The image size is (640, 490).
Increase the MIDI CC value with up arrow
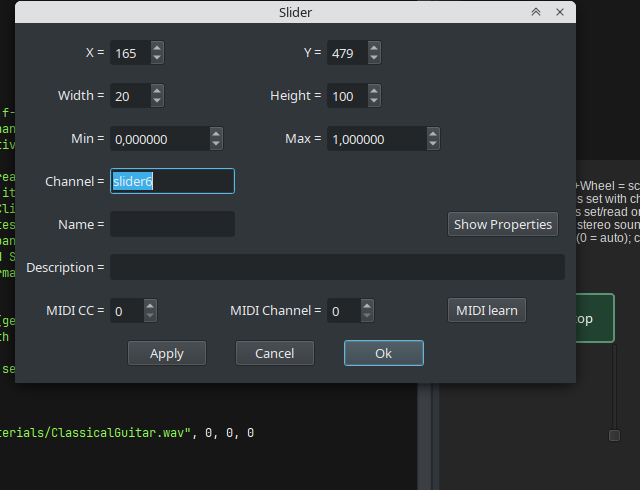point(150,305)
